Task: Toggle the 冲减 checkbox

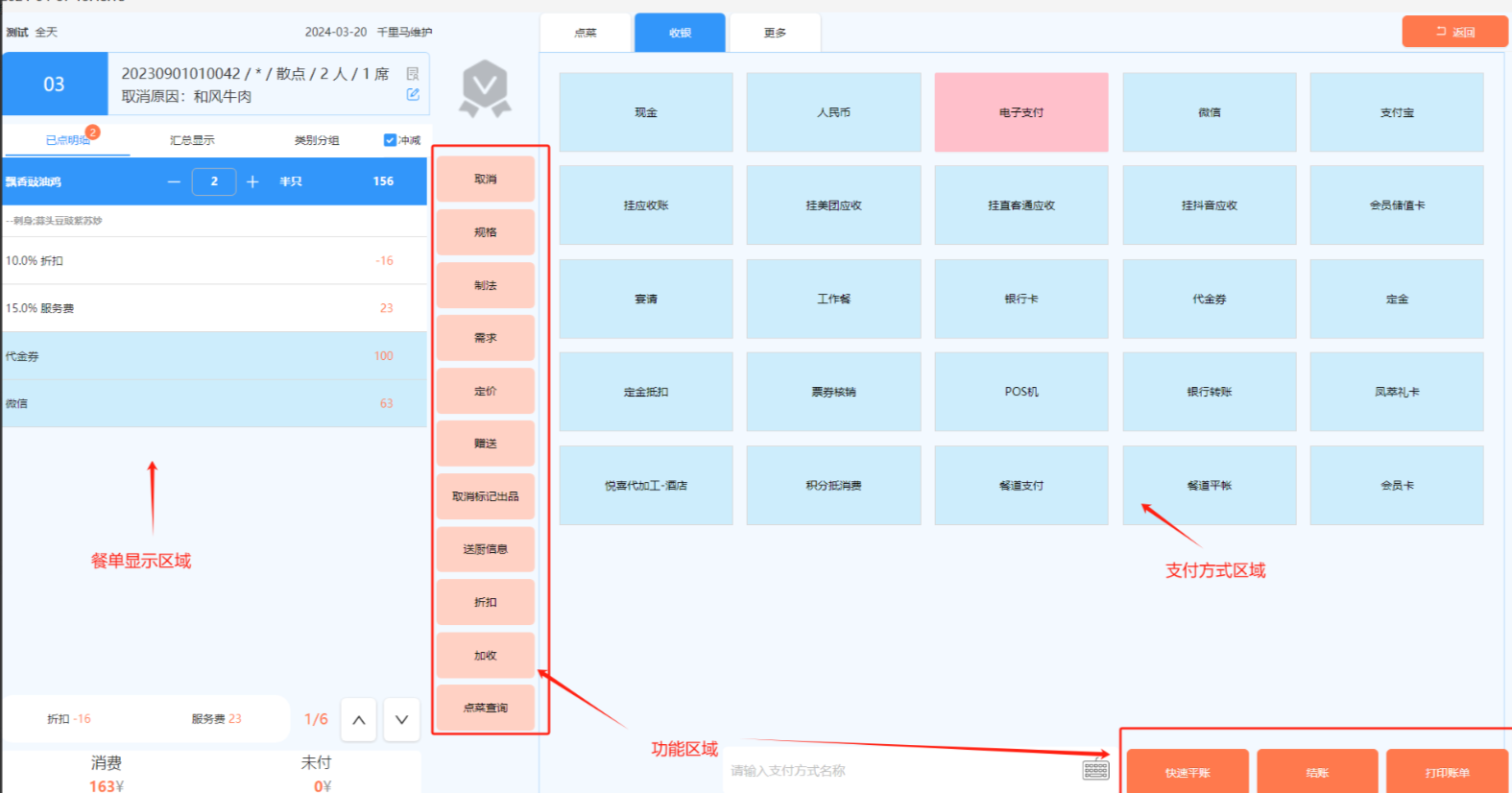Action: coord(390,140)
